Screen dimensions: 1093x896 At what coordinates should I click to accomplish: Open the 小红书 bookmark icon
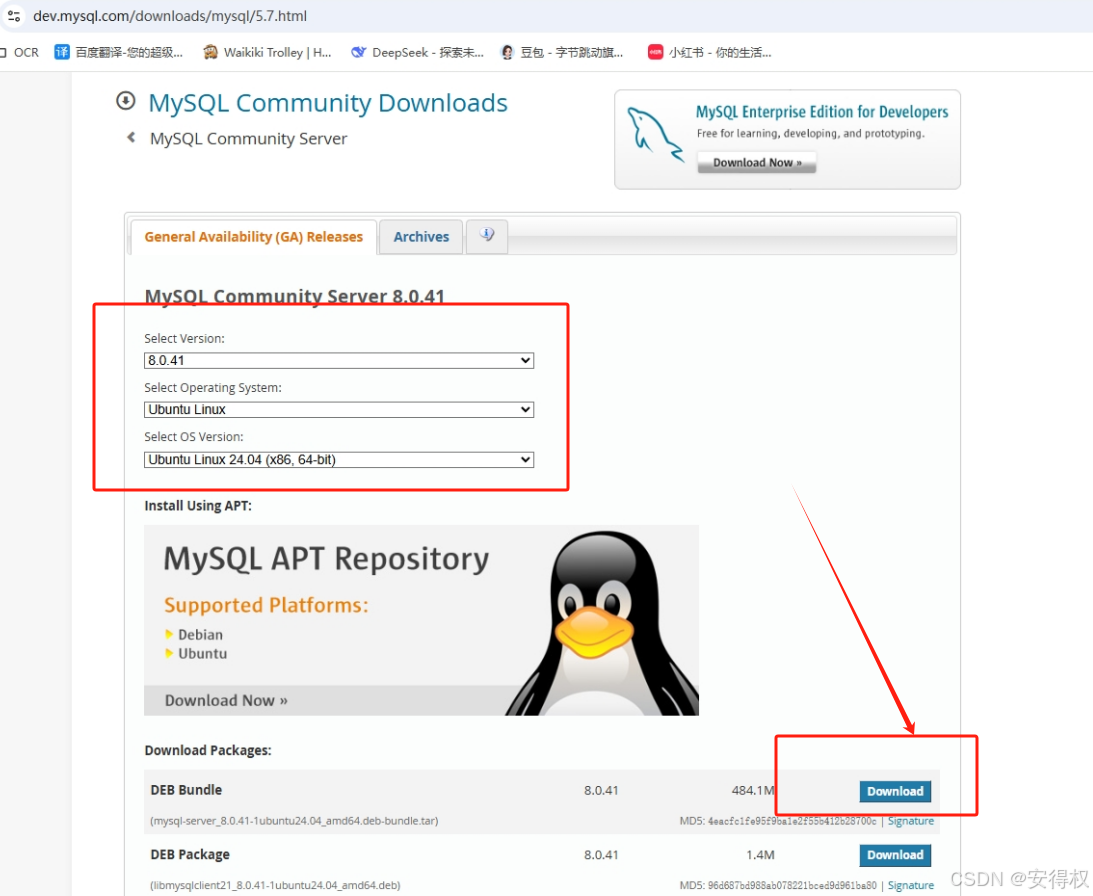pos(655,52)
